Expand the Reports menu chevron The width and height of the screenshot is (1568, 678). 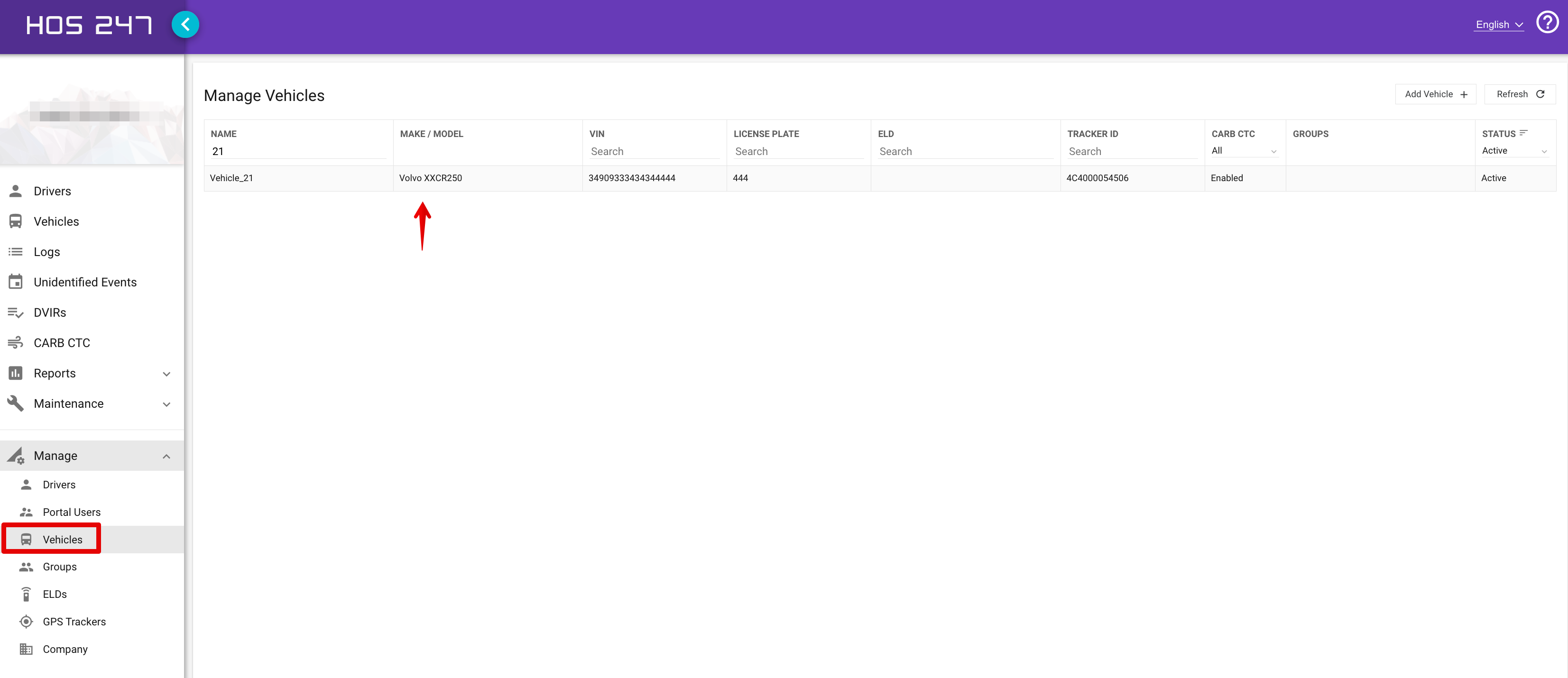pyautogui.click(x=167, y=374)
